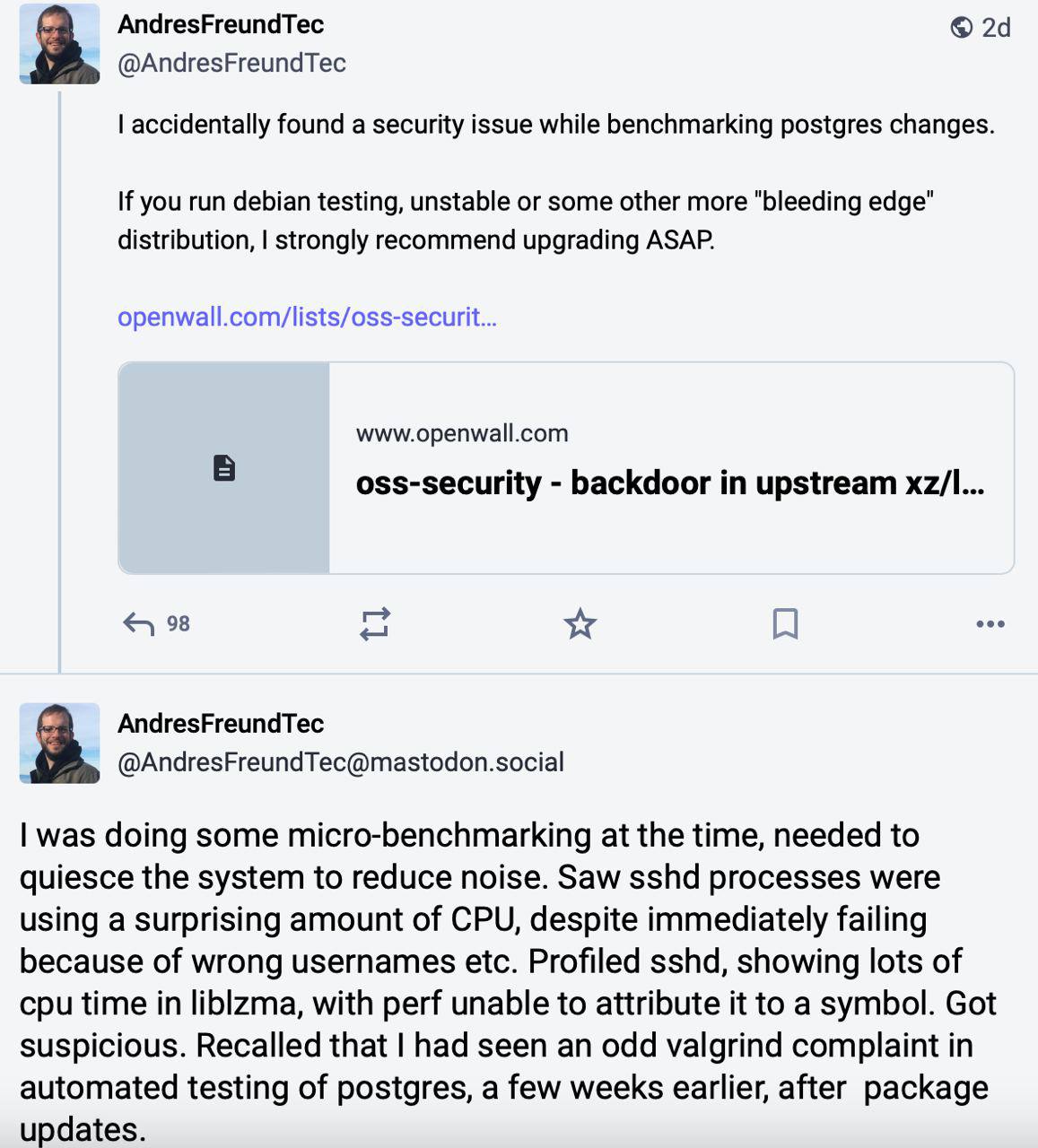This screenshot has height=1148, width=1038.
Task: Open the first post's profile avatar
Action: [x=59, y=43]
